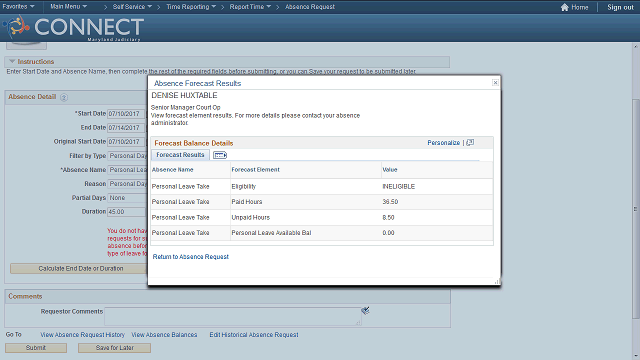Grab the dialog resize handle corner
The width and height of the screenshot is (640, 360).
click(x=497, y=281)
